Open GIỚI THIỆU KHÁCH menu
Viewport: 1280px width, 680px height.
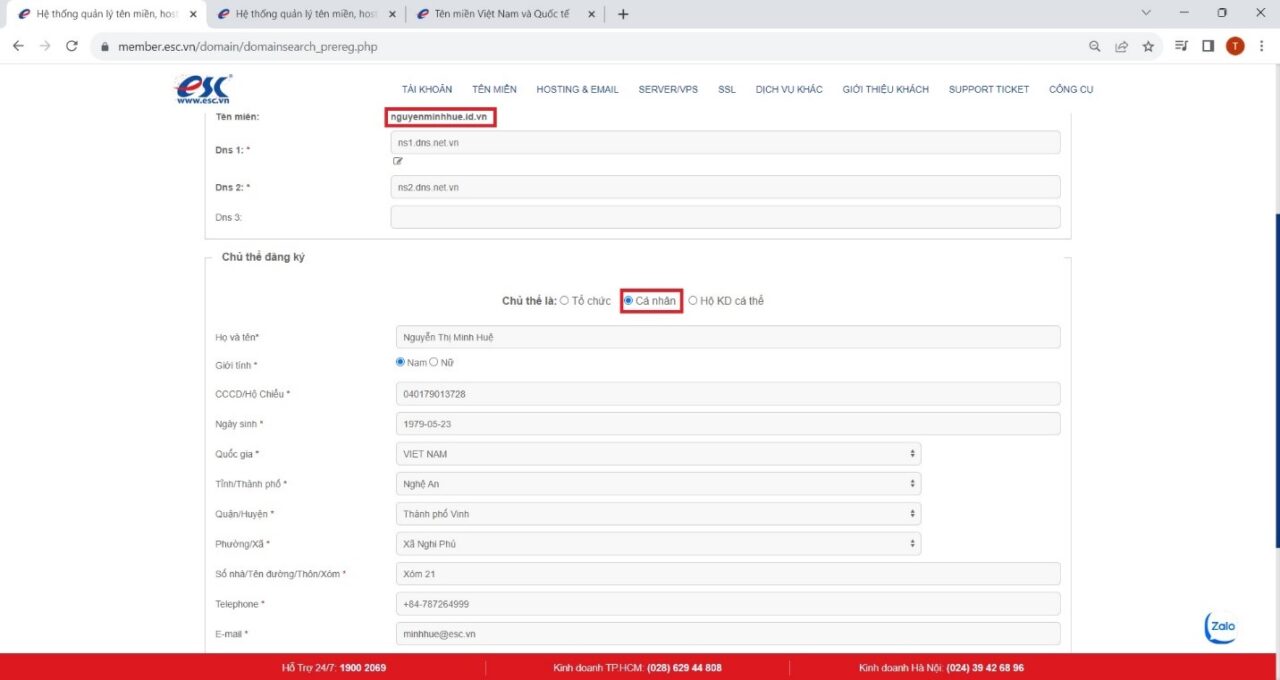click(x=886, y=89)
